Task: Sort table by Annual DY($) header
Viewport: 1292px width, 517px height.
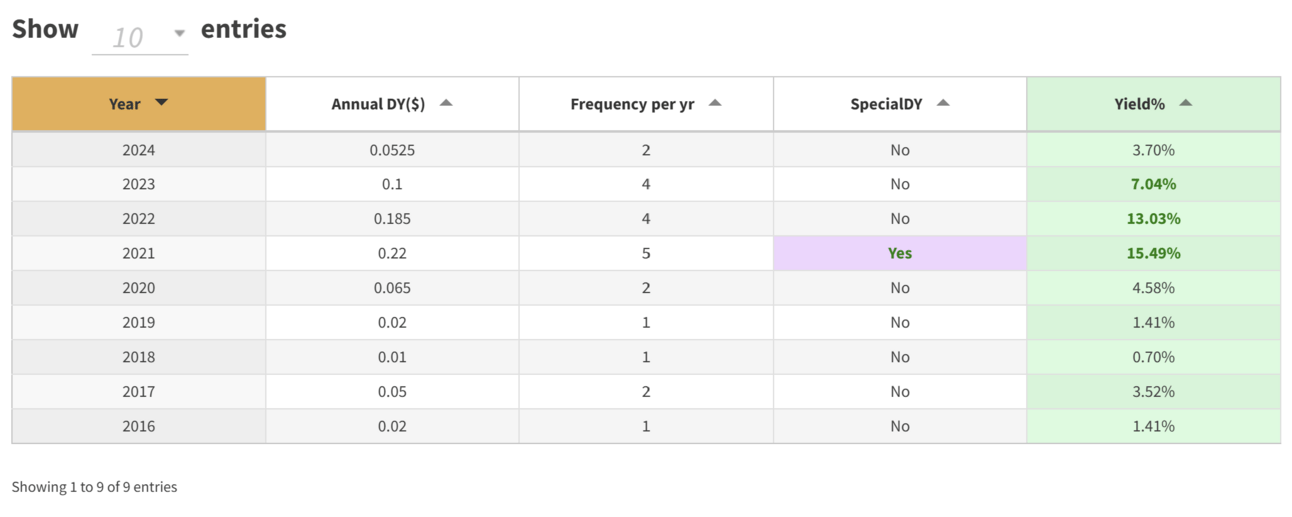Action: tap(378, 104)
